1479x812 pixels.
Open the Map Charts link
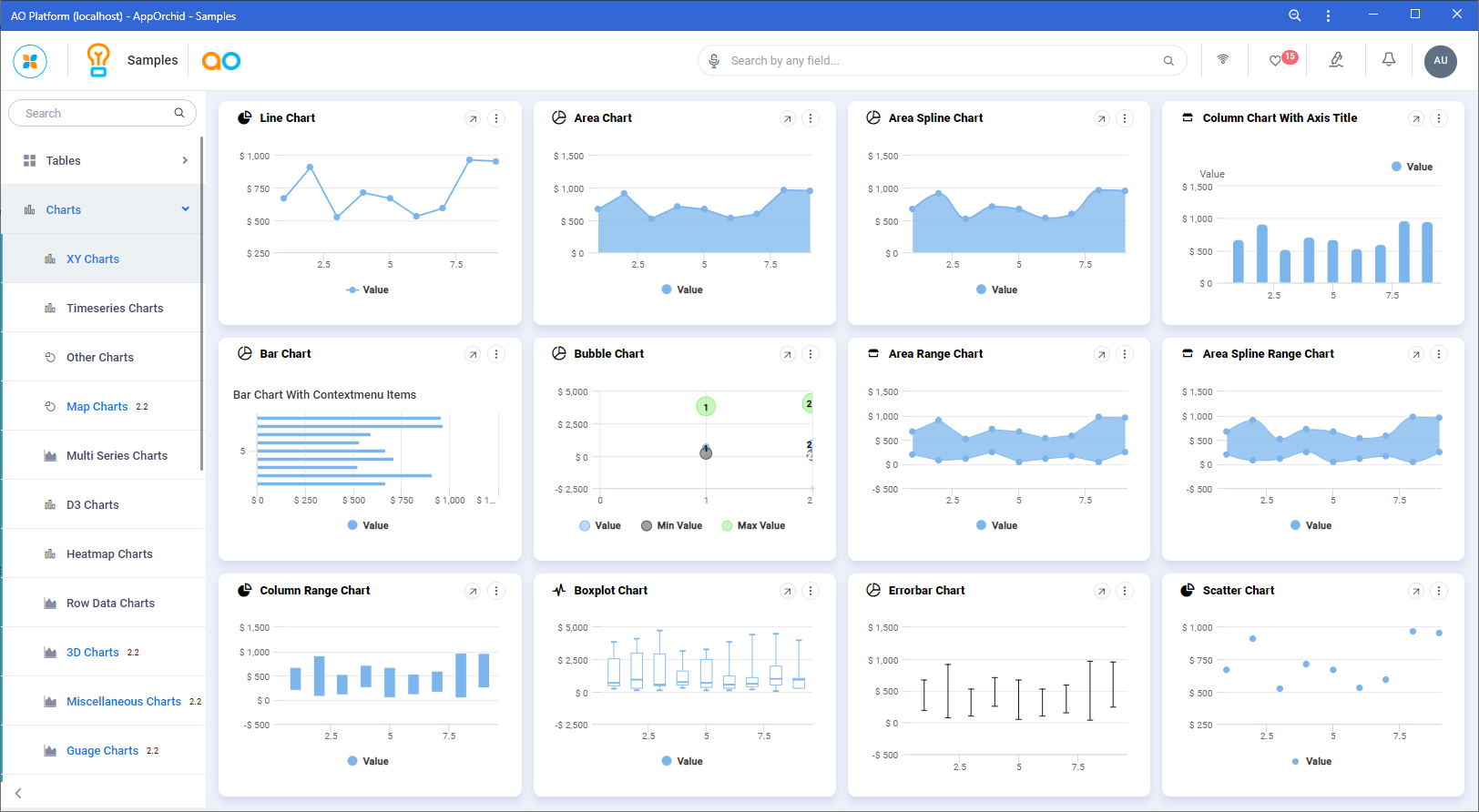click(x=97, y=407)
